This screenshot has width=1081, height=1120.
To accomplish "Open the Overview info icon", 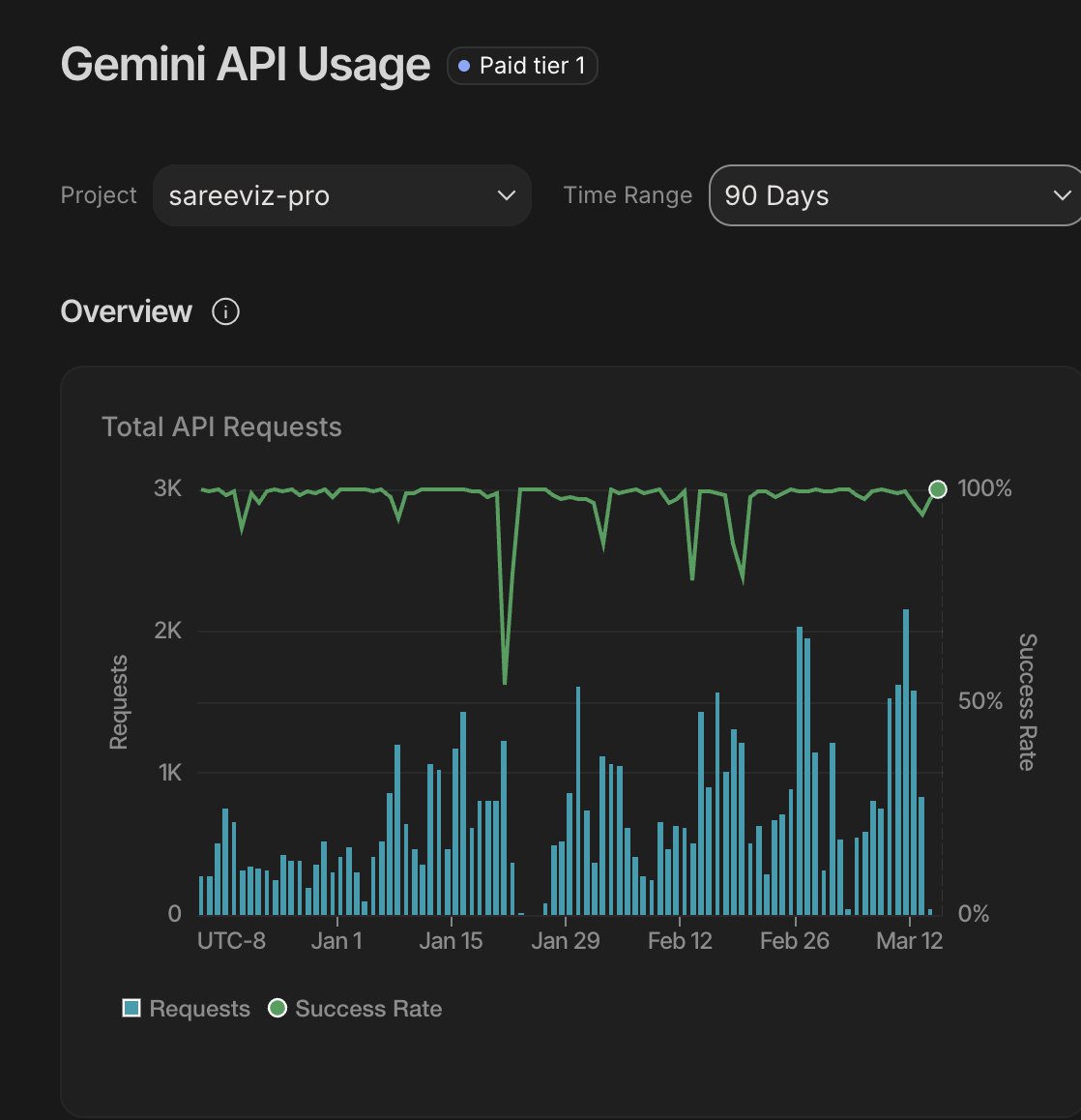I will click(225, 312).
